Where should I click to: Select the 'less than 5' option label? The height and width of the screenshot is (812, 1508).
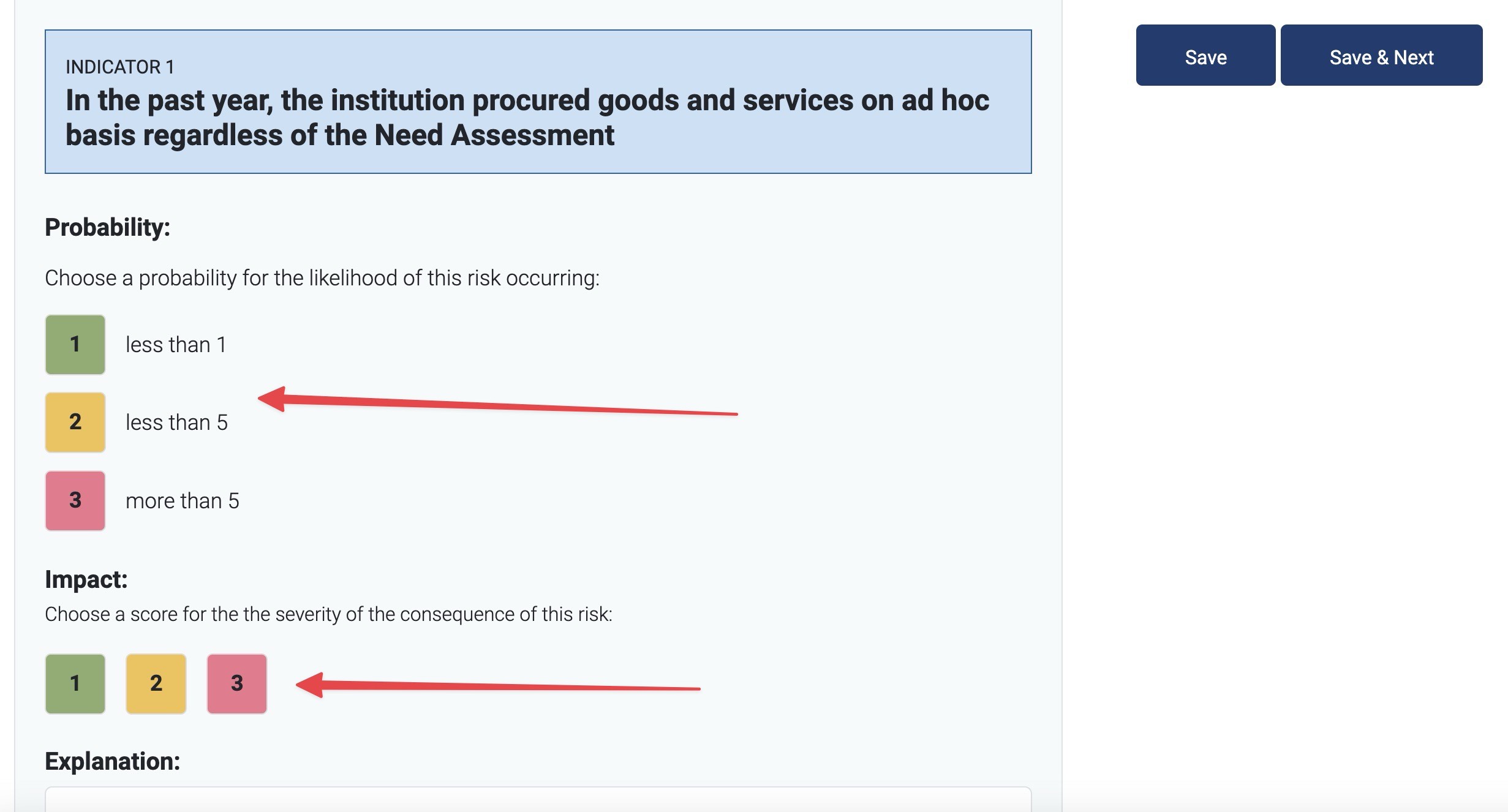click(176, 423)
